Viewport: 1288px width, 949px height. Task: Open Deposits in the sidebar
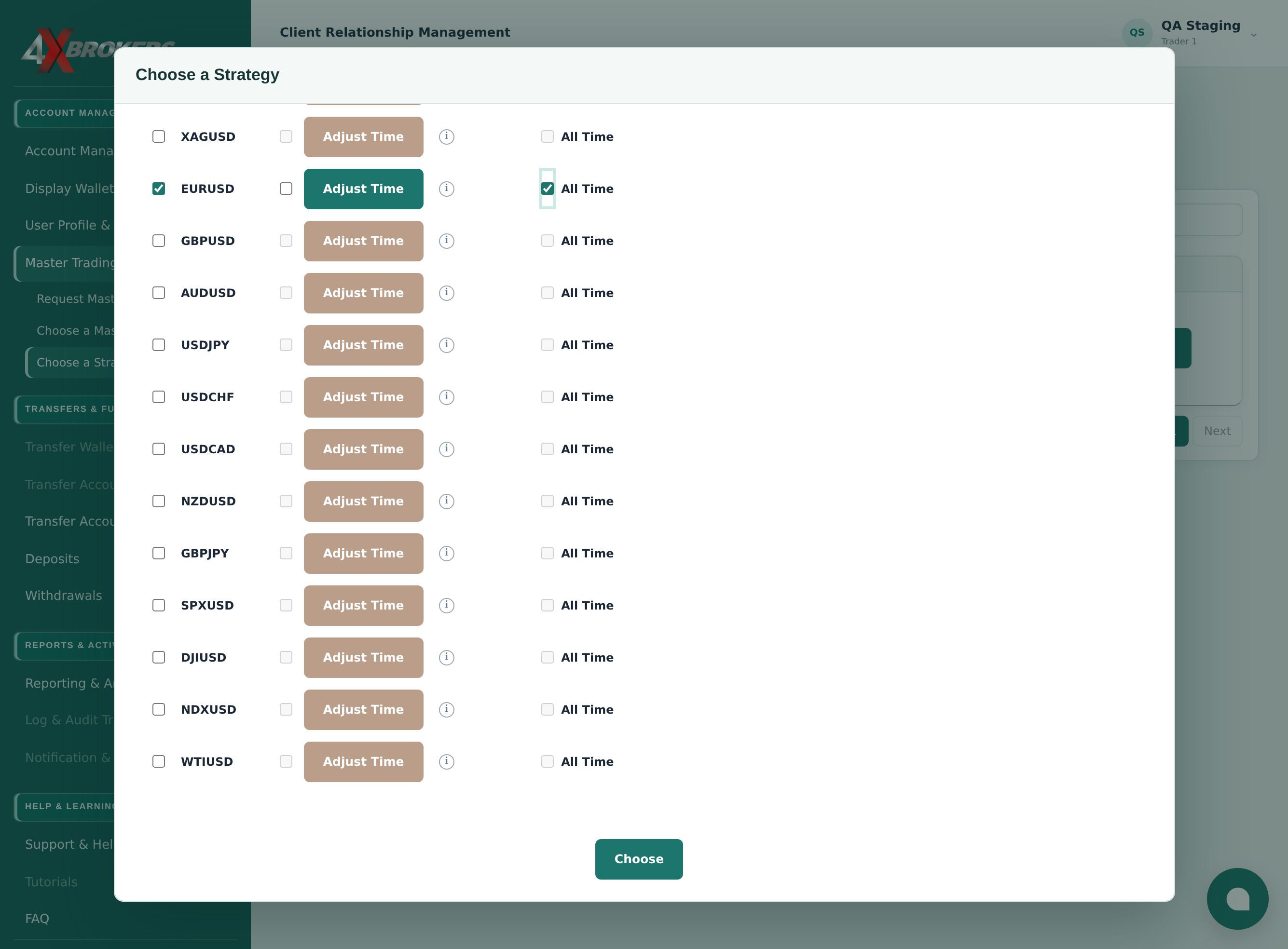(x=52, y=559)
